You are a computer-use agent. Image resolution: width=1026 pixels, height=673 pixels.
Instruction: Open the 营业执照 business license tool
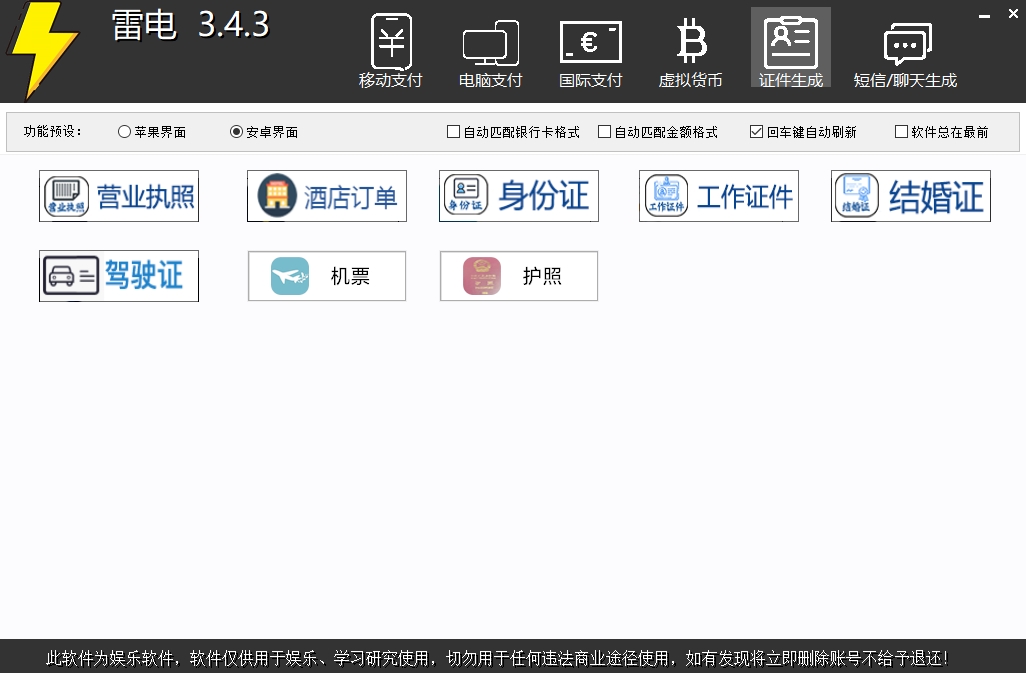coord(118,195)
